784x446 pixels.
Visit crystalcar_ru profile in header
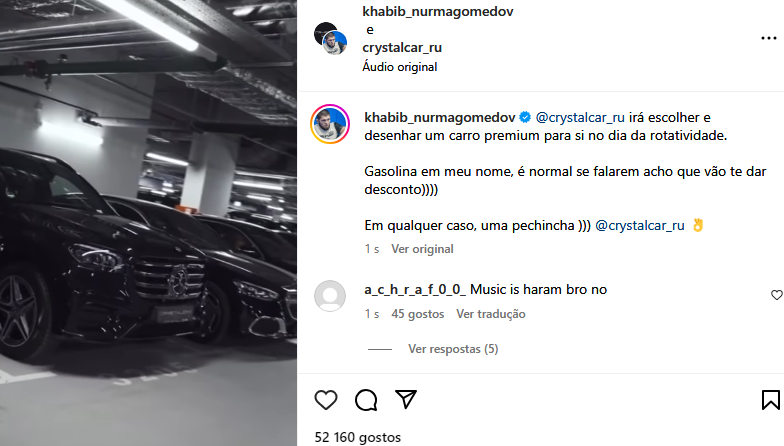pos(402,48)
